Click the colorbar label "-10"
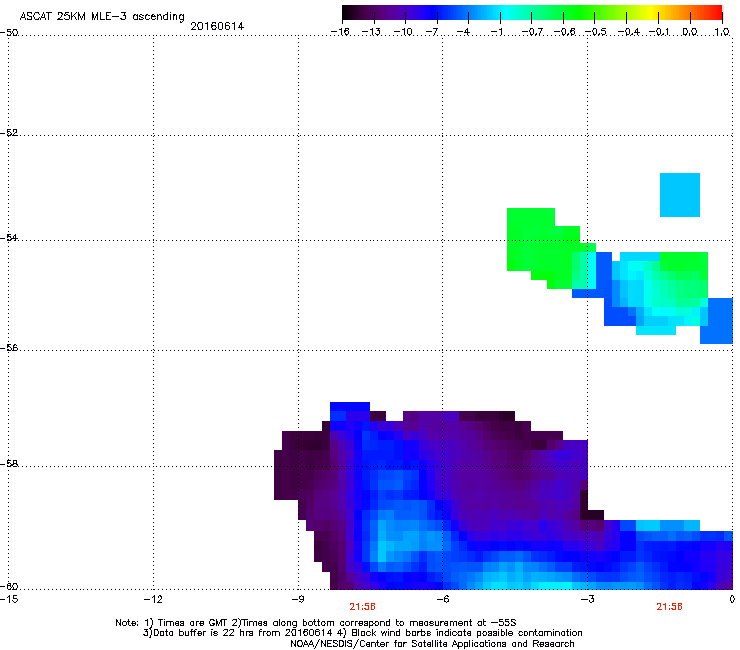 point(403,32)
